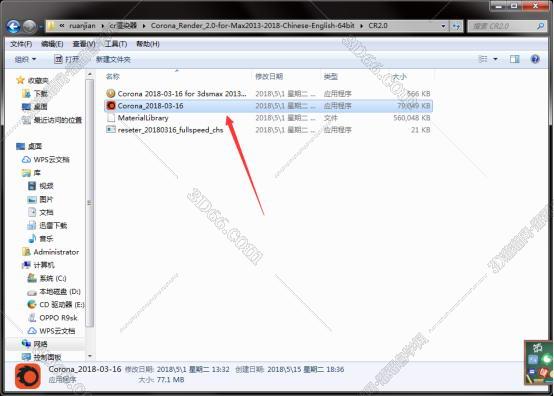The width and height of the screenshot is (554, 396).
Task: Select 控制面板 in navigation pane
Action: click(x=47, y=357)
